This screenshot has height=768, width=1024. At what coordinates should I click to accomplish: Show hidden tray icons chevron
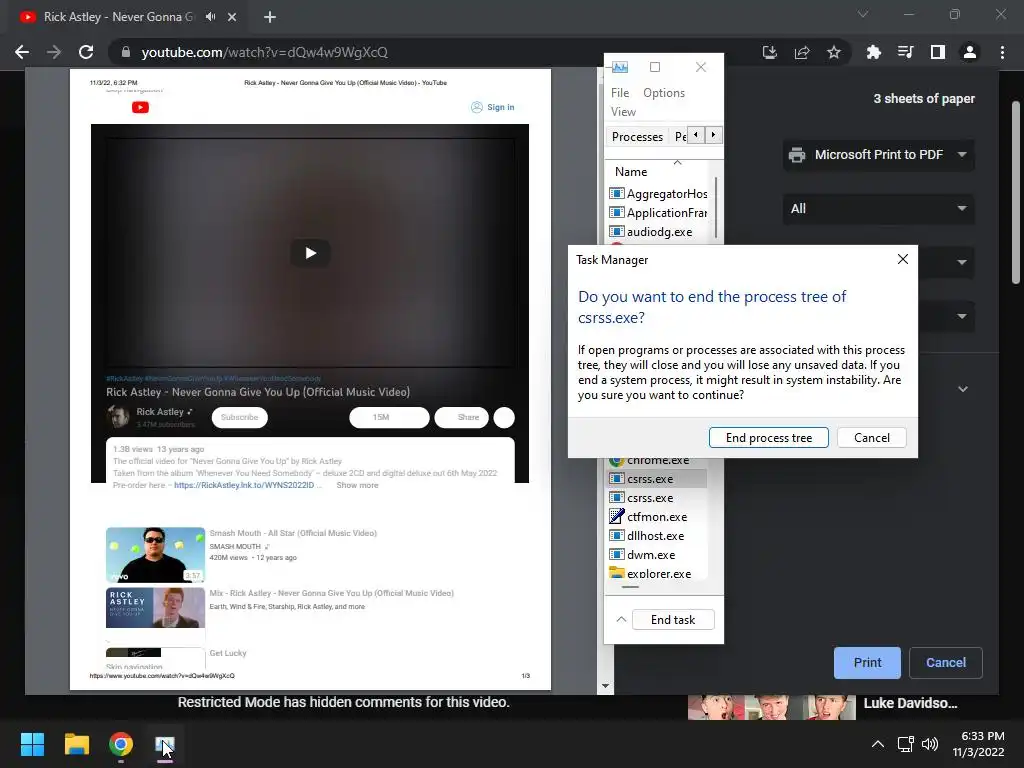(878, 744)
